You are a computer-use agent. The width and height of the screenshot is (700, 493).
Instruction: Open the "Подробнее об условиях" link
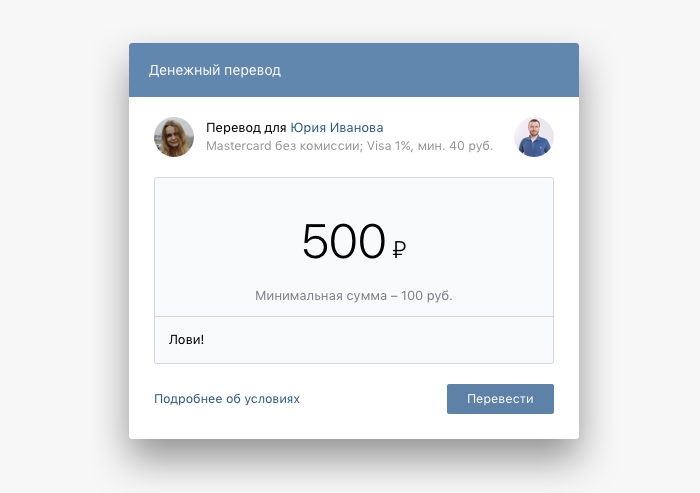pos(227,399)
